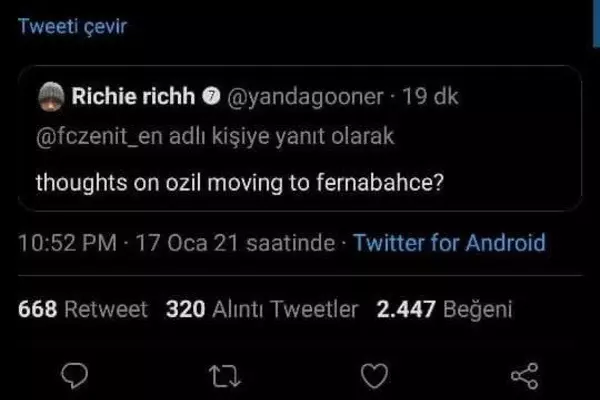View the 668 Retweet list

[84, 310]
